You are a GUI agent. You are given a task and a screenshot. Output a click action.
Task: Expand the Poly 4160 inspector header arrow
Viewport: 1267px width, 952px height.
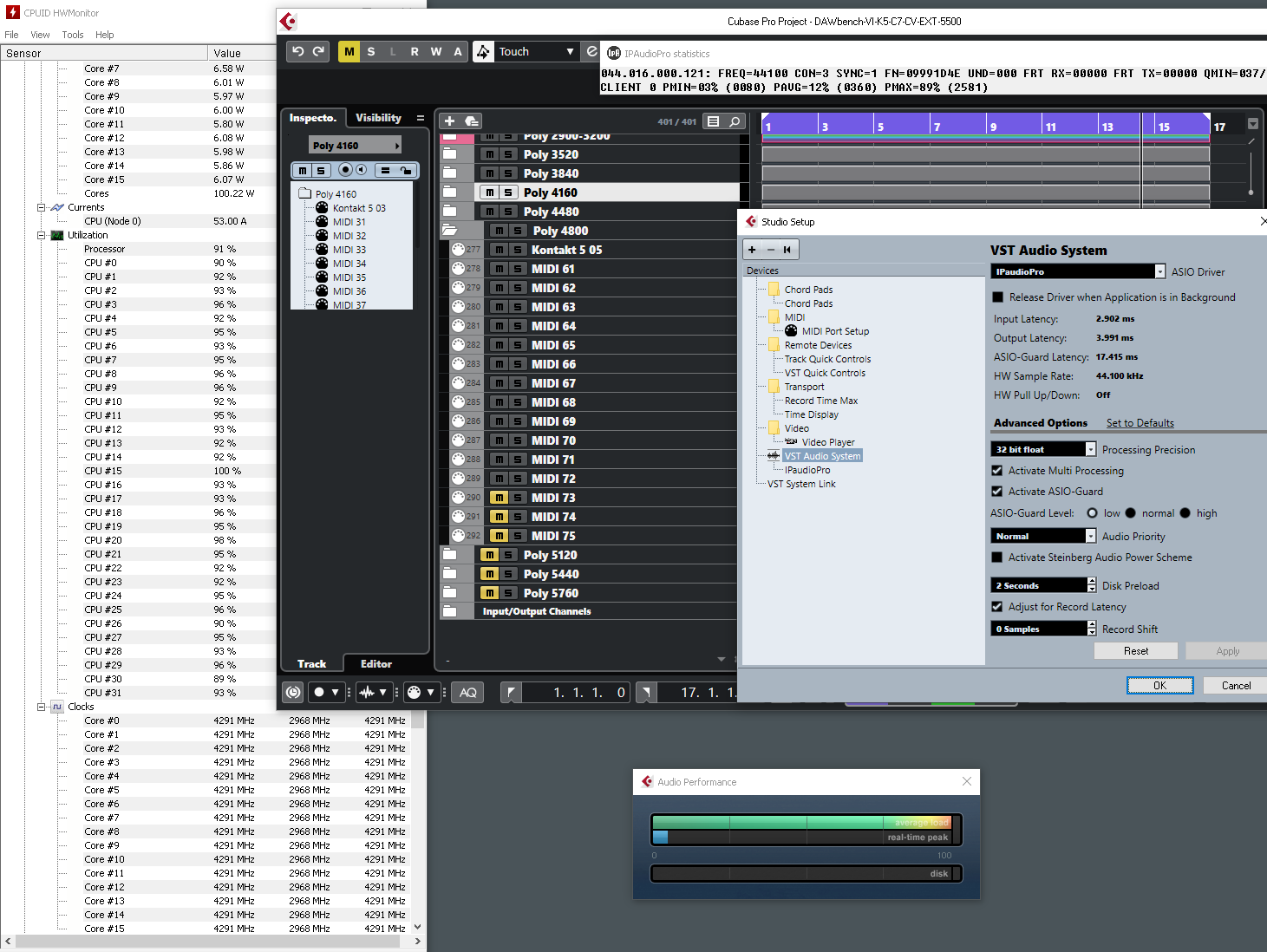coord(397,146)
